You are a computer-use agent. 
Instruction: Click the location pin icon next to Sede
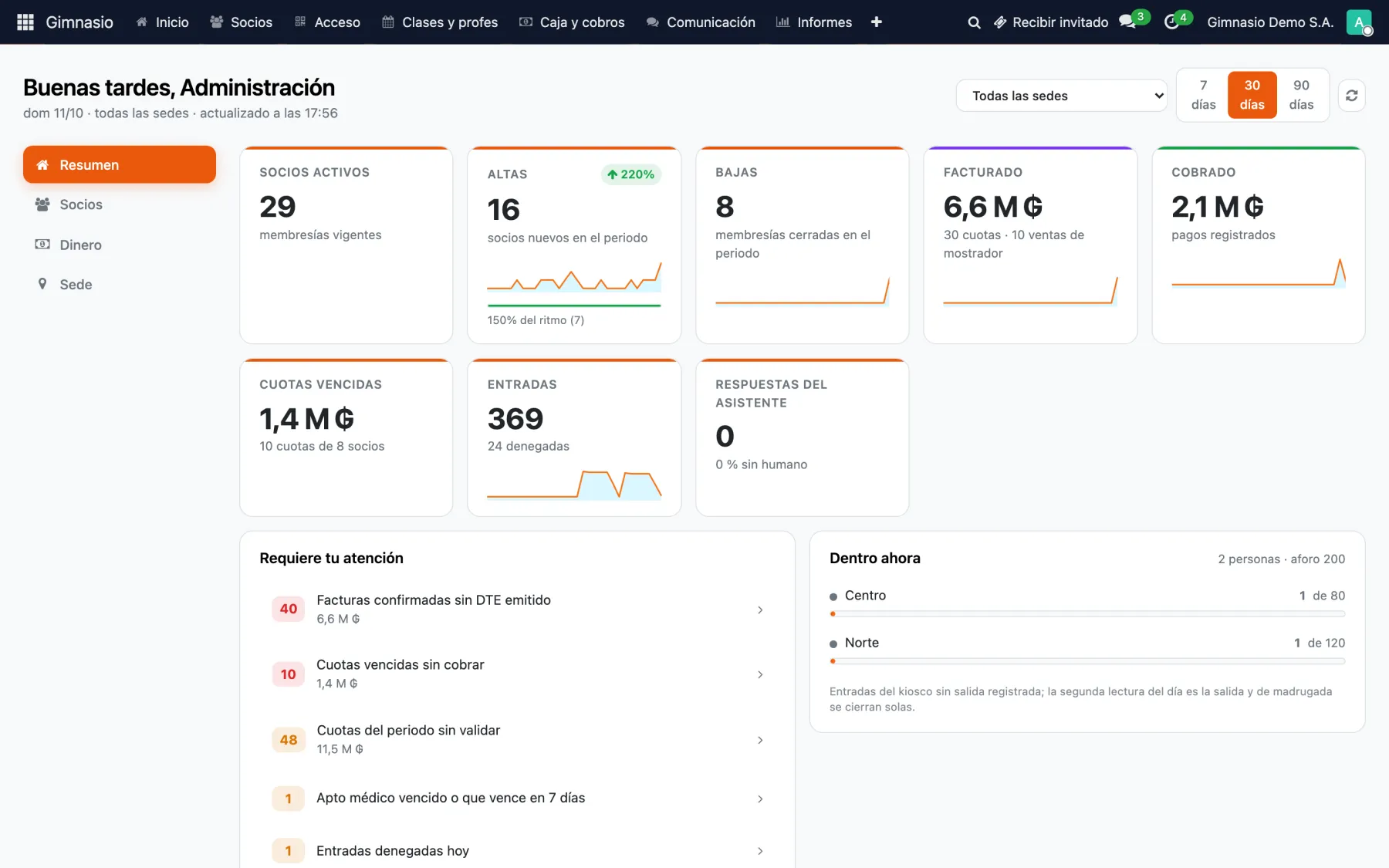click(x=42, y=284)
